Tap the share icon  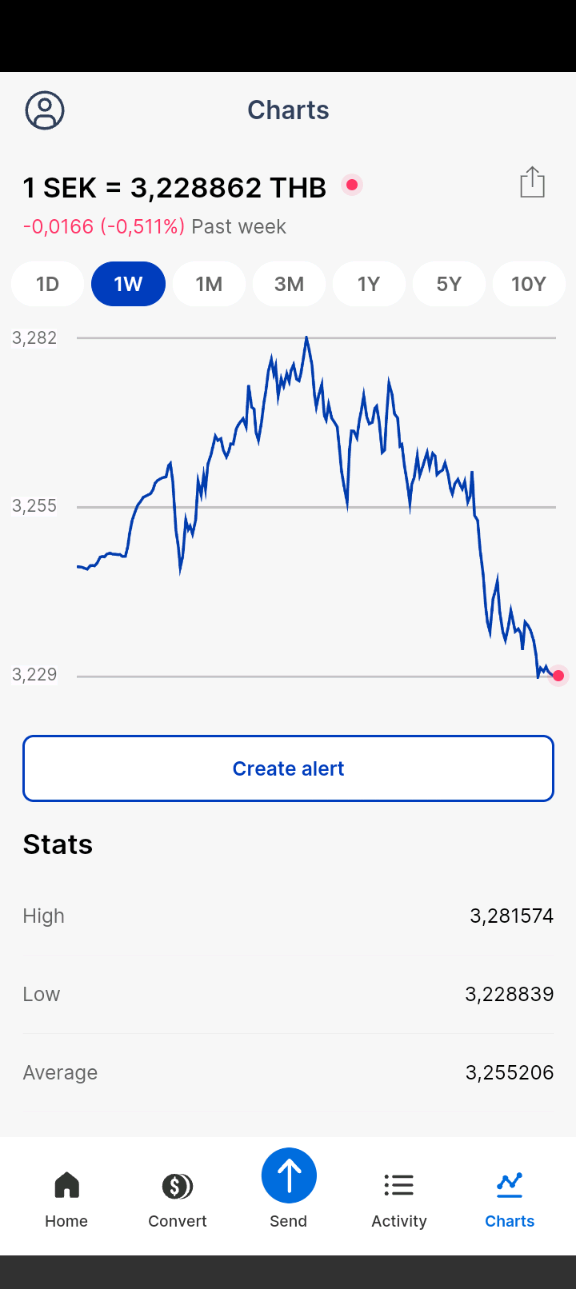[x=532, y=183]
